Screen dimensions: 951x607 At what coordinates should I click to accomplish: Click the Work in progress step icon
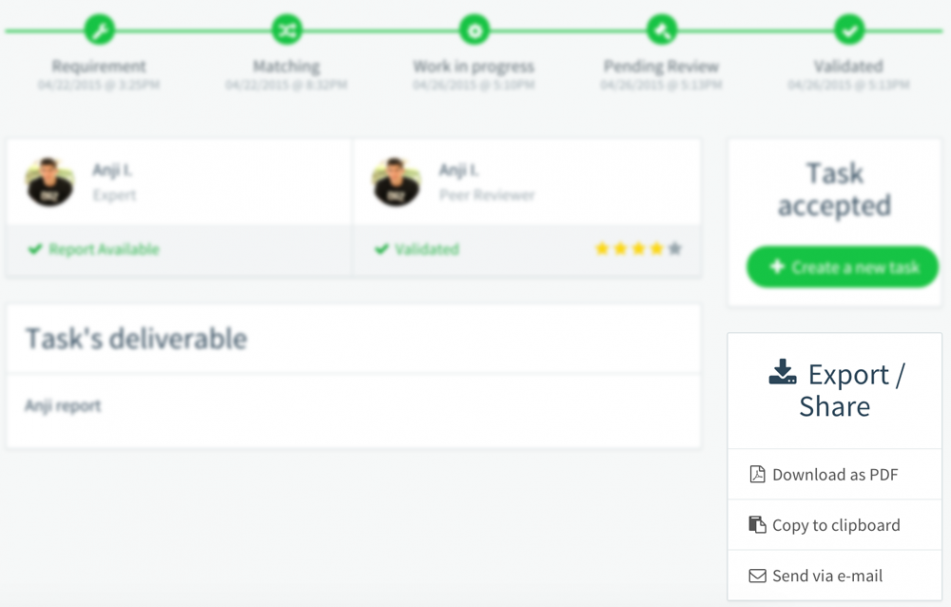[474, 30]
